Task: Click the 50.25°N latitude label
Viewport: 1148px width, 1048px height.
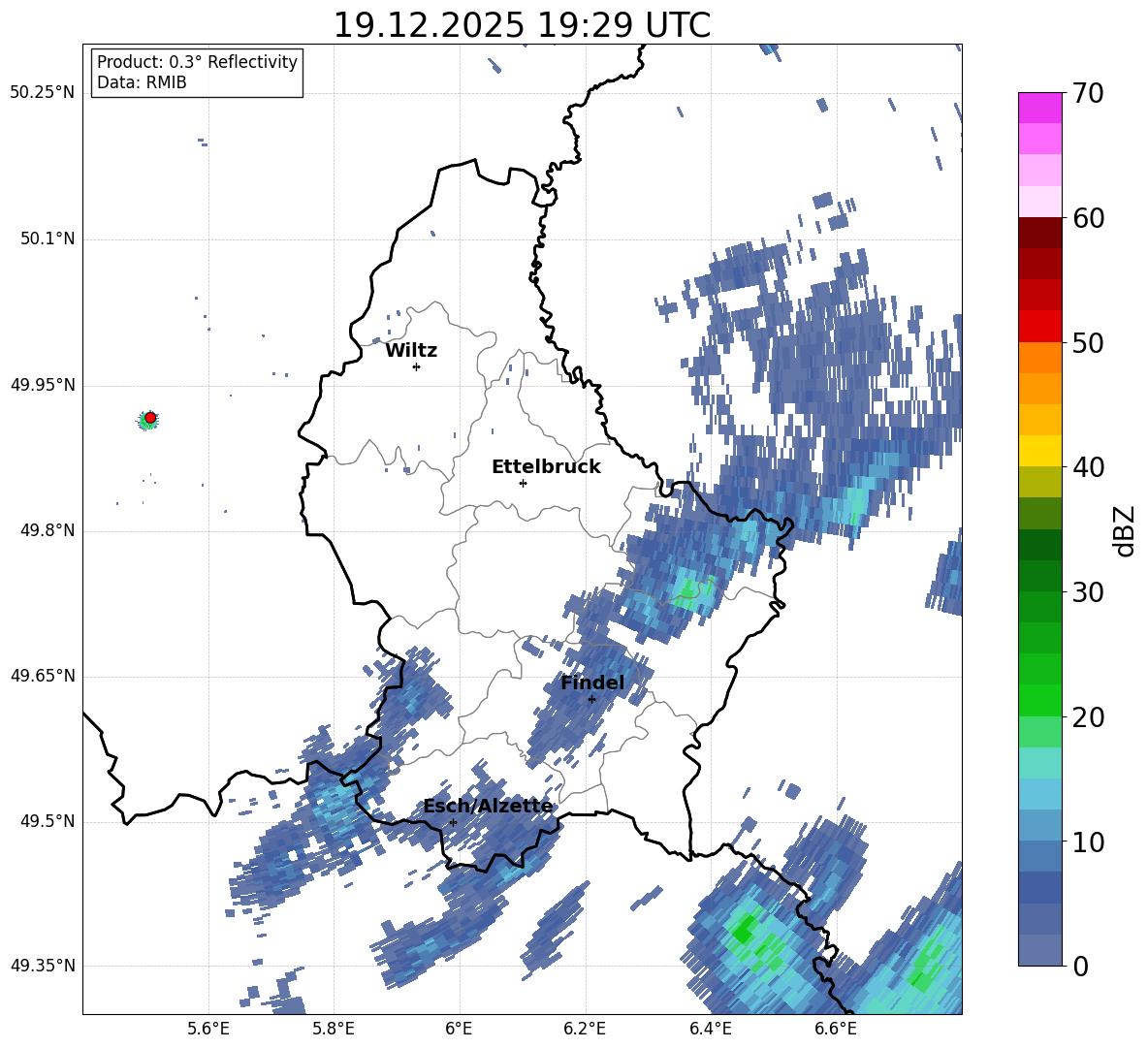Action: (x=44, y=93)
